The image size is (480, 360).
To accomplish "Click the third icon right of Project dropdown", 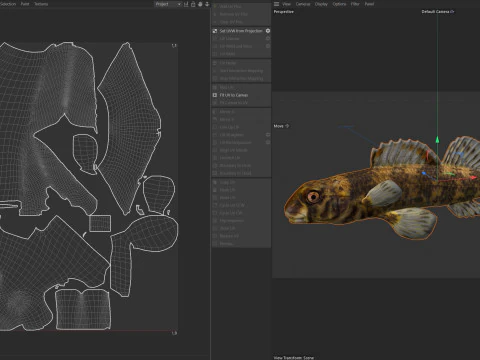I will [x=200, y=4].
